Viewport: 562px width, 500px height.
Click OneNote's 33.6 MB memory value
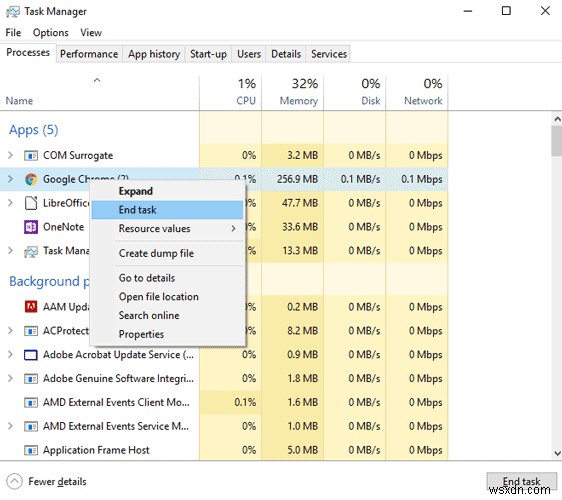tap(300, 227)
